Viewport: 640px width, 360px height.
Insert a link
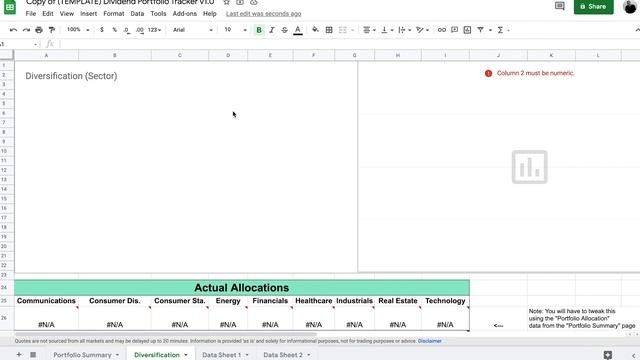point(442,30)
